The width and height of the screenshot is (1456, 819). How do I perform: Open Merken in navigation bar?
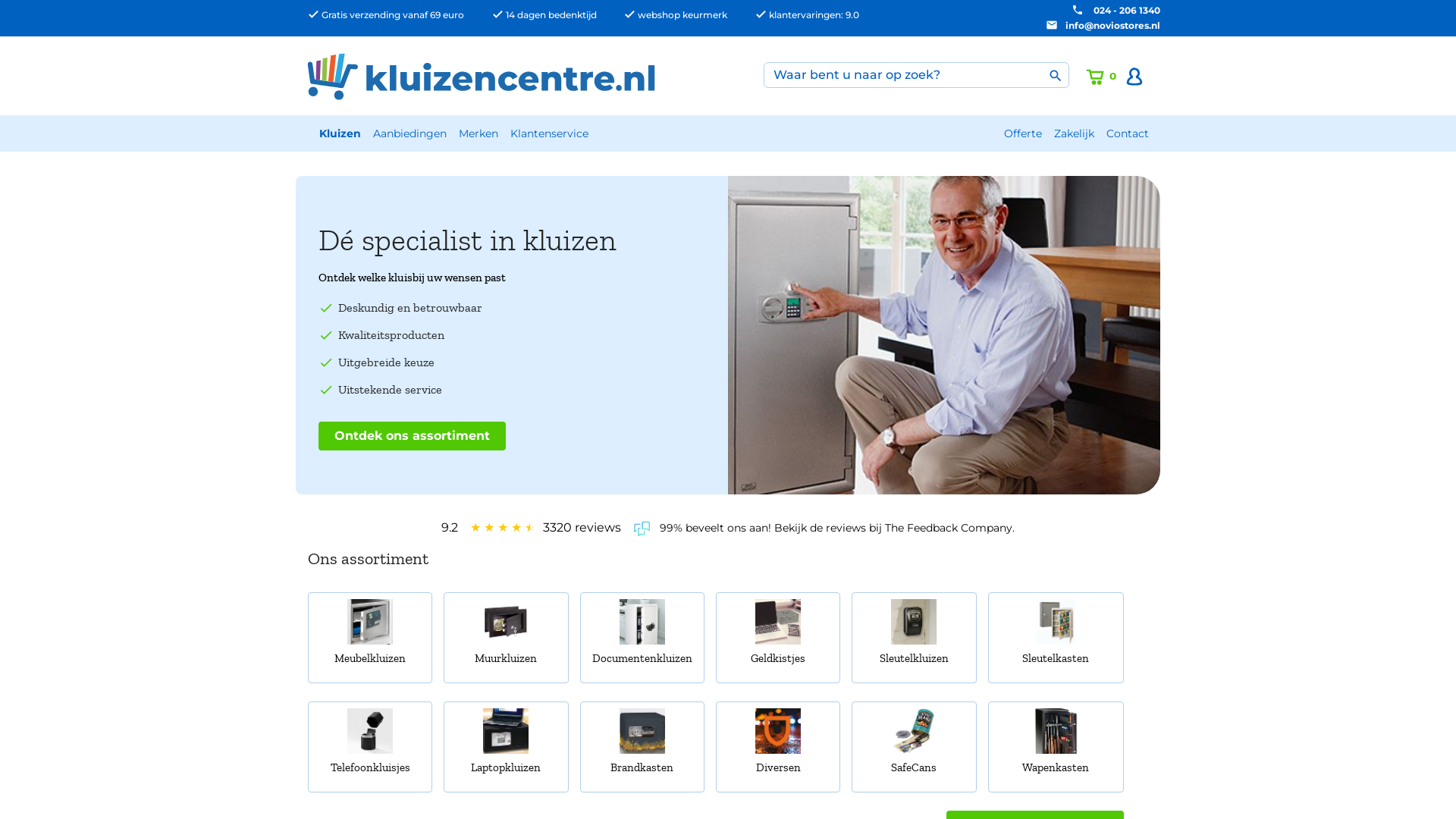click(479, 133)
